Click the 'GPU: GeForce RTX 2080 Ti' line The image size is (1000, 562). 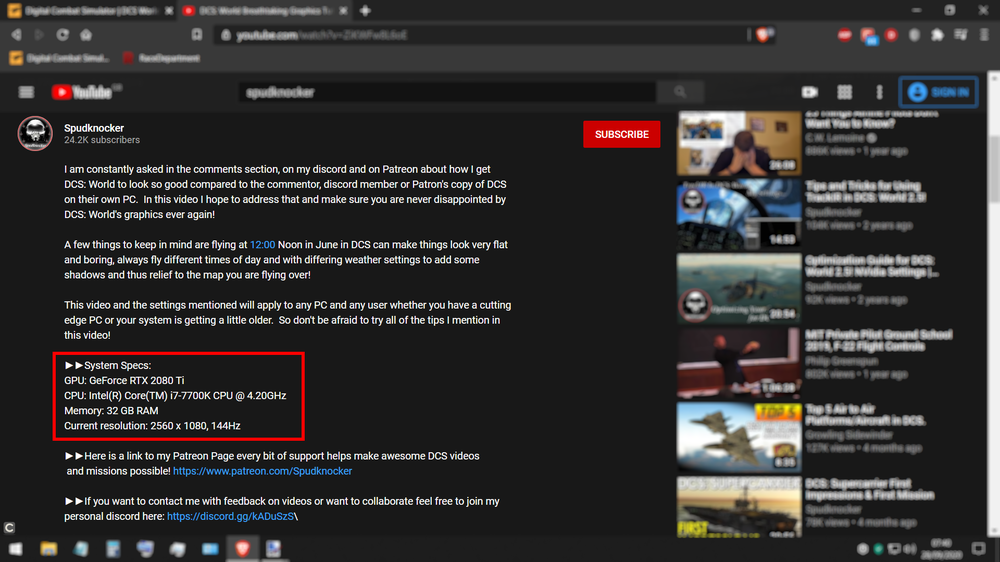coord(124,381)
